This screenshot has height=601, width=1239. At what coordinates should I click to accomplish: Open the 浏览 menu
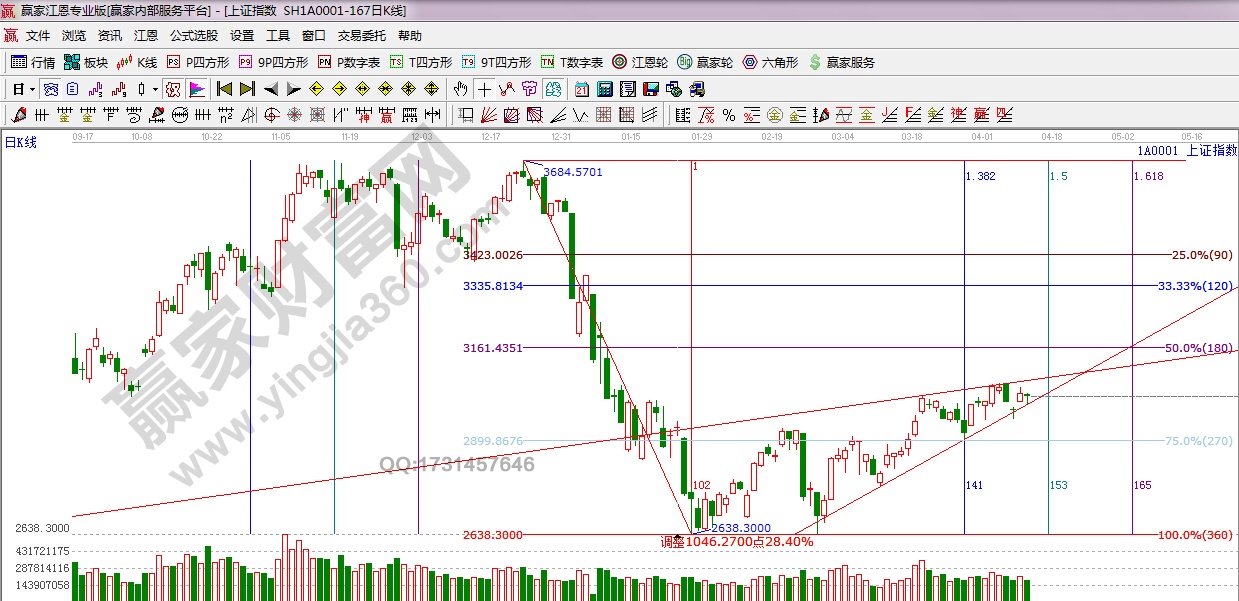(73, 35)
